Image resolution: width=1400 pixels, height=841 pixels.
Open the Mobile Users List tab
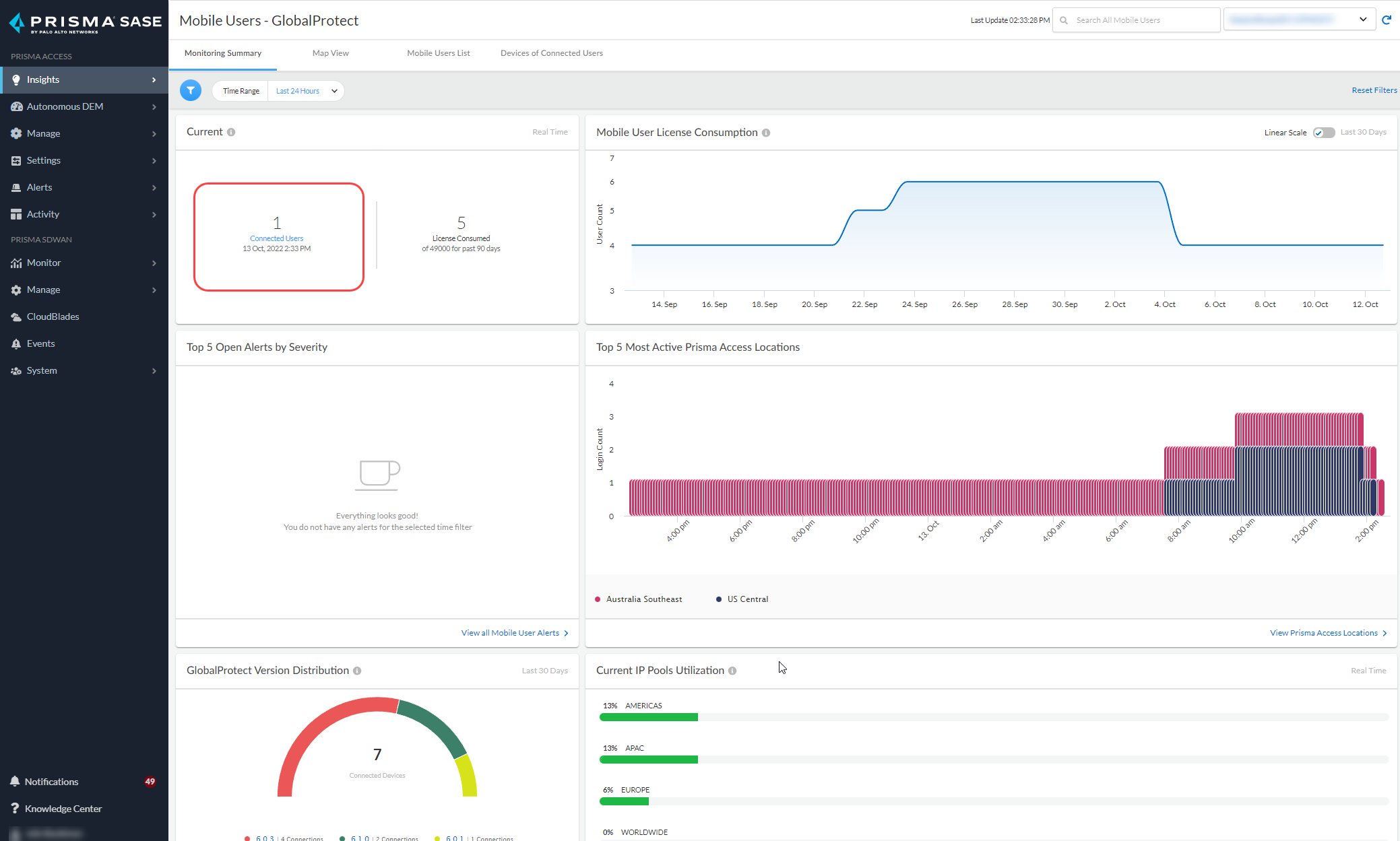438,53
